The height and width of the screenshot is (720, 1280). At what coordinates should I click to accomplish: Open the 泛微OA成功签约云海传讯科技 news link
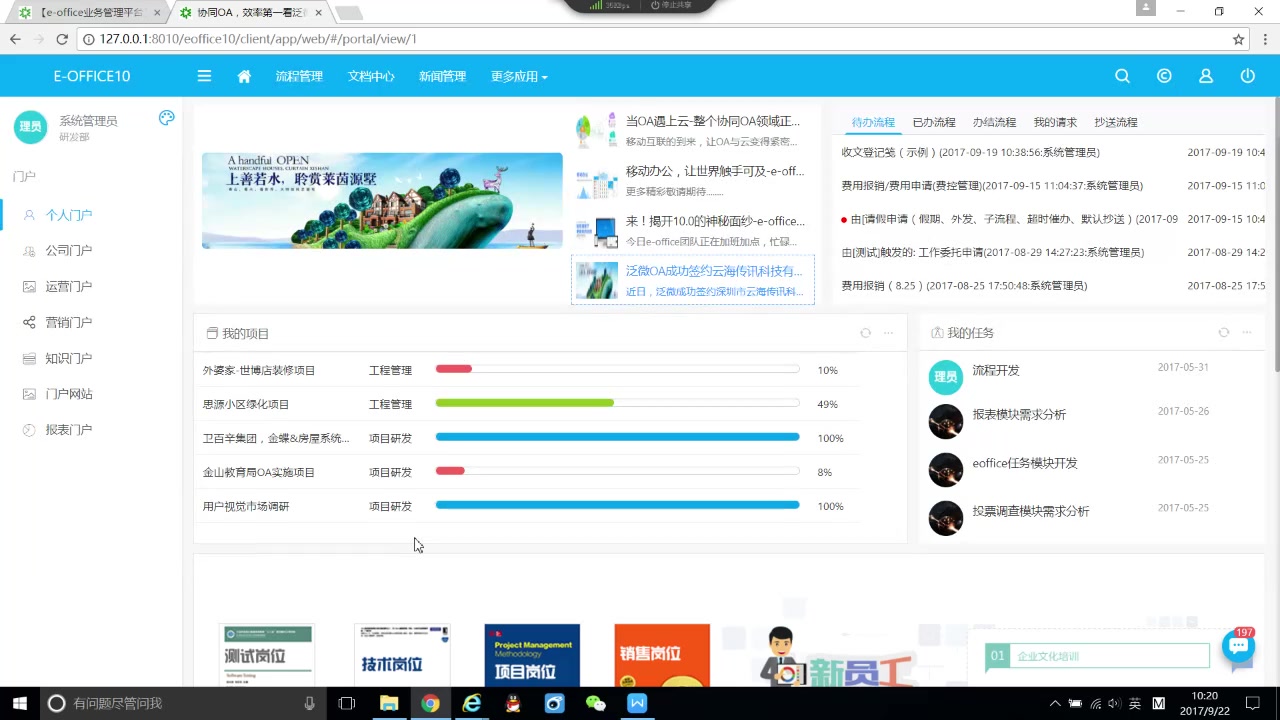point(713,270)
